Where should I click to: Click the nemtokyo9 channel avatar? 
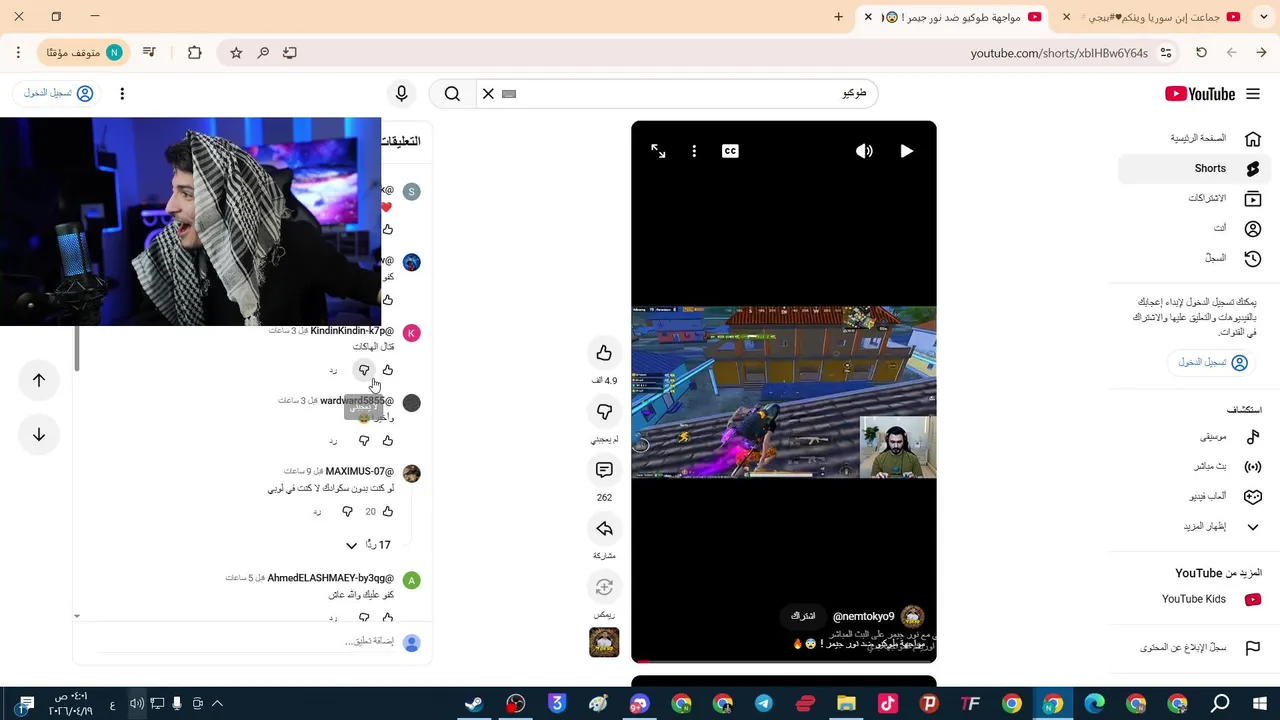[x=912, y=617]
